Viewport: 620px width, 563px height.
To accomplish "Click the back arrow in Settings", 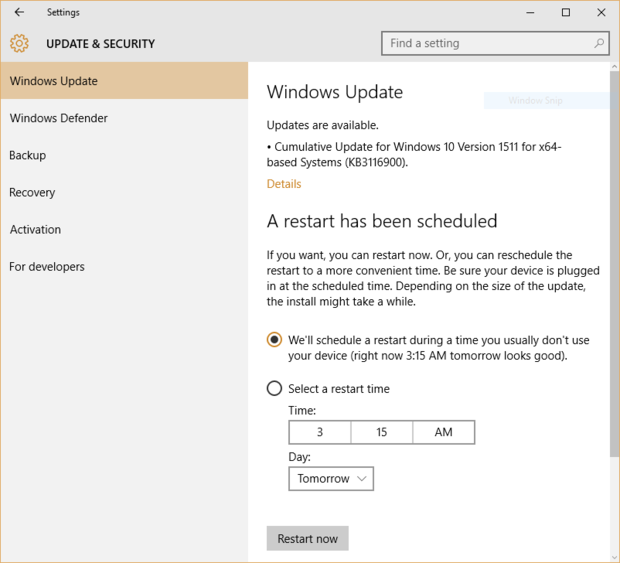I will tap(19, 12).
